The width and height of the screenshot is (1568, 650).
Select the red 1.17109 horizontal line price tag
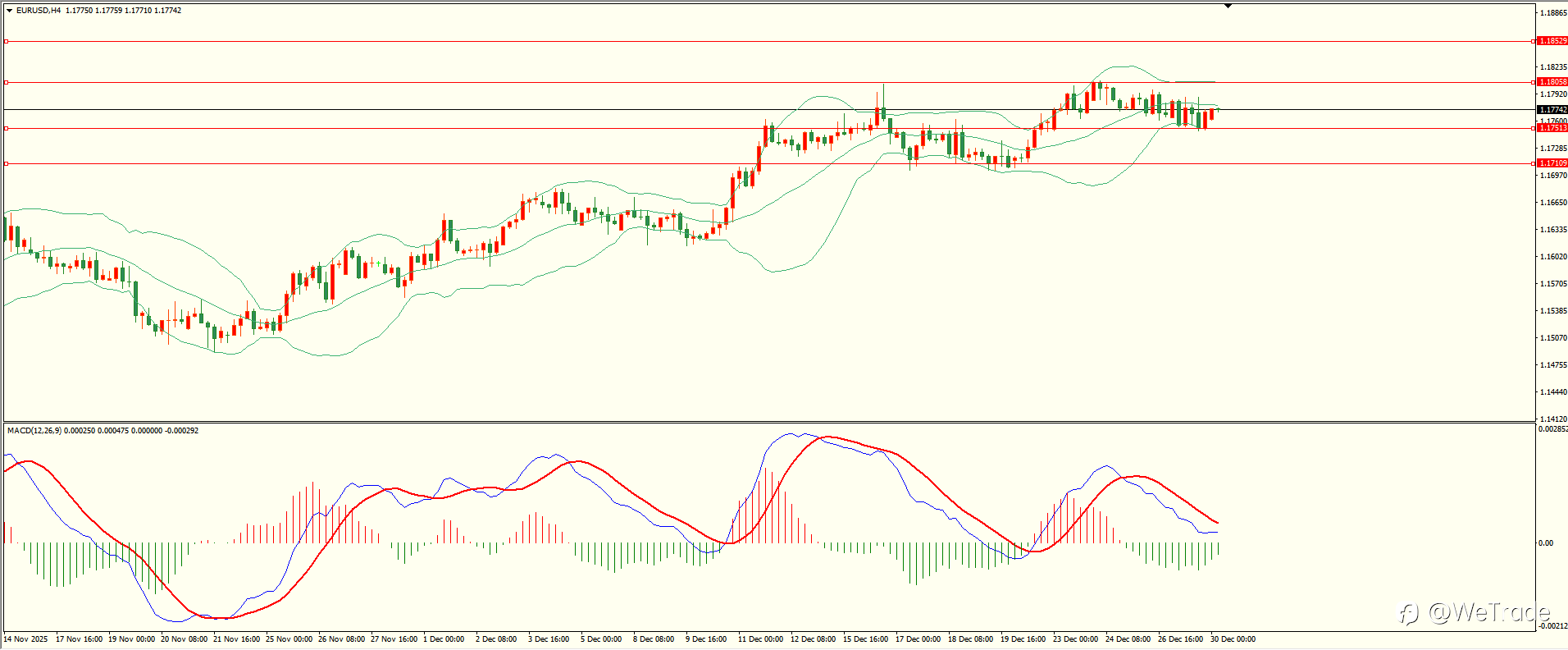tap(1552, 163)
